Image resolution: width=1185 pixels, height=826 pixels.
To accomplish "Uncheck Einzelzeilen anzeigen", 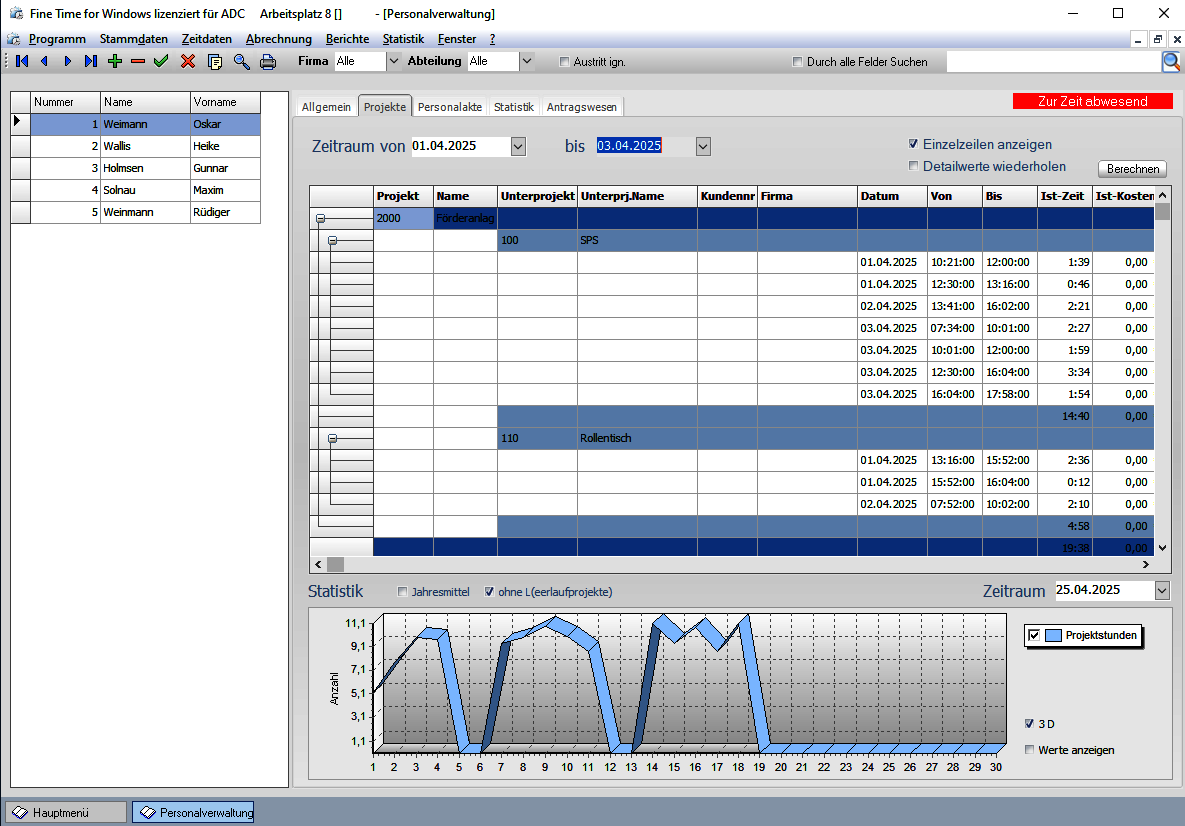I will 914,144.
